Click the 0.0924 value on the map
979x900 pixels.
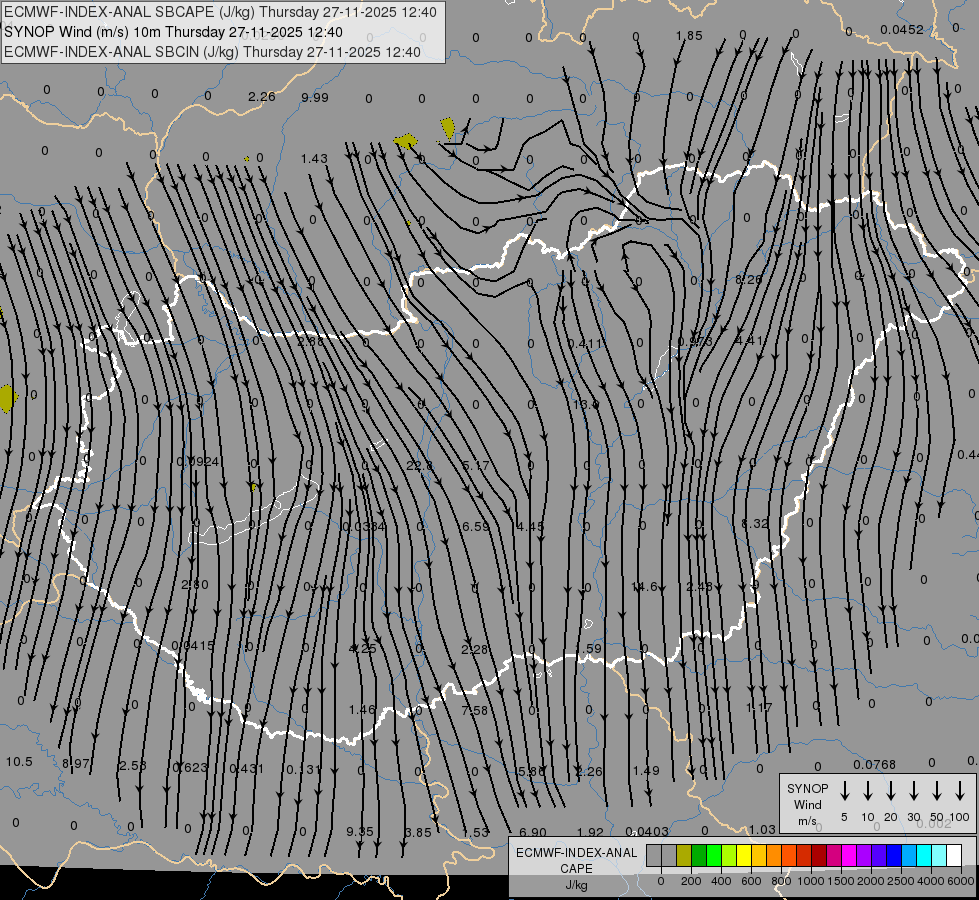point(198,462)
